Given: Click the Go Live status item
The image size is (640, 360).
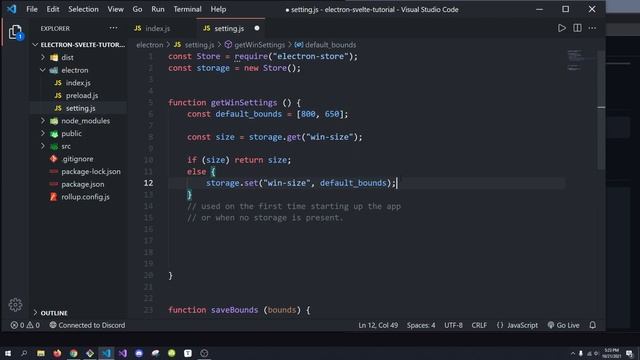Looking at the screenshot, I should [x=563, y=325].
